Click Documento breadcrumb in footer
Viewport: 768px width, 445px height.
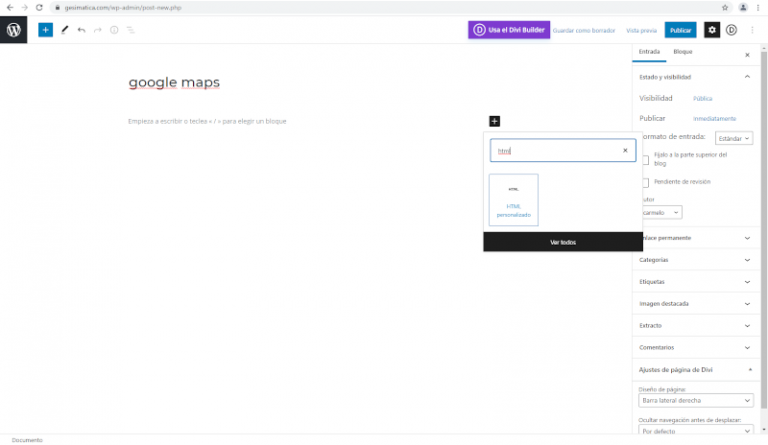tap(27, 440)
